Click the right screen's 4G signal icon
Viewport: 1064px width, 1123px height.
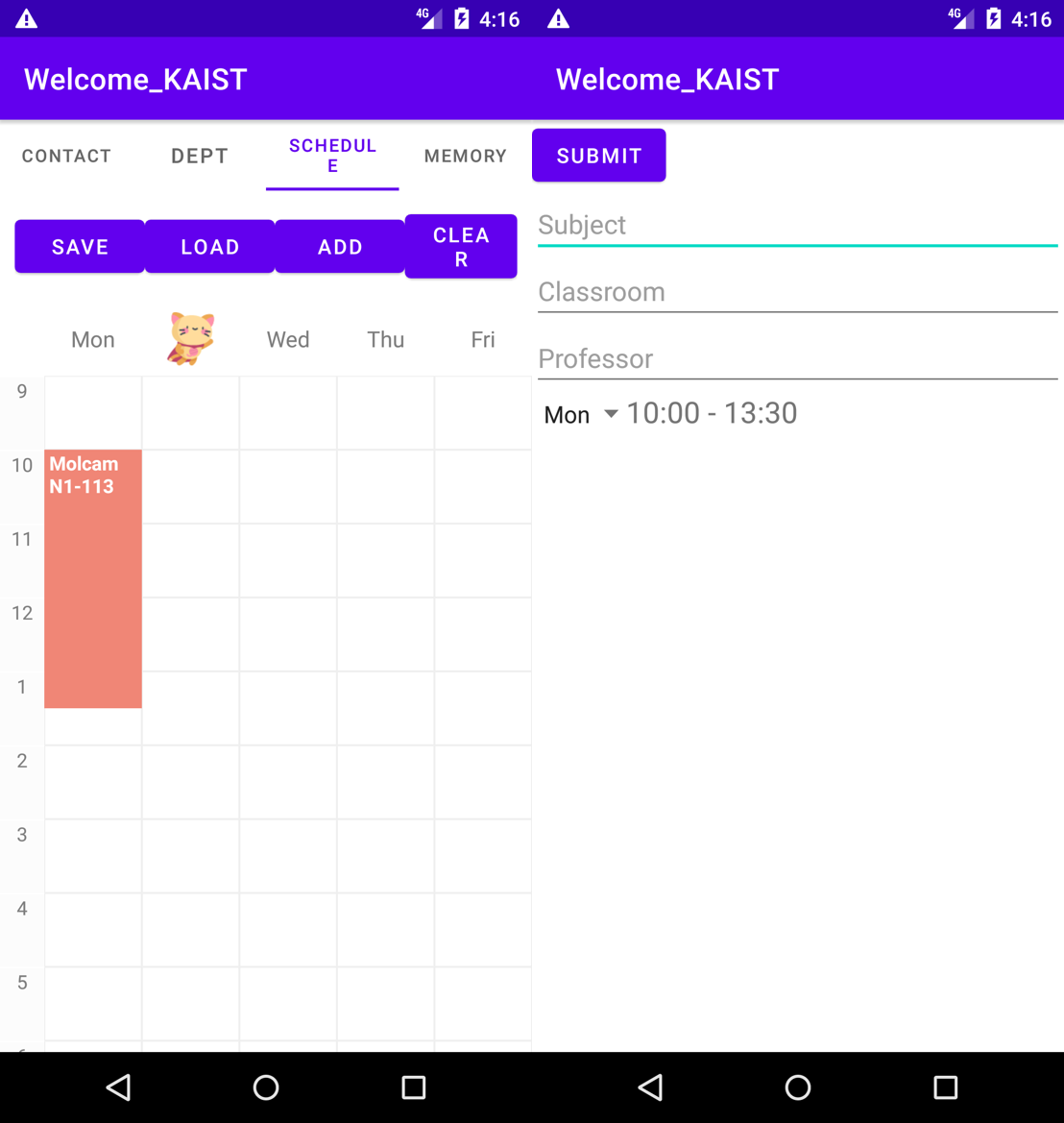click(x=961, y=18)
